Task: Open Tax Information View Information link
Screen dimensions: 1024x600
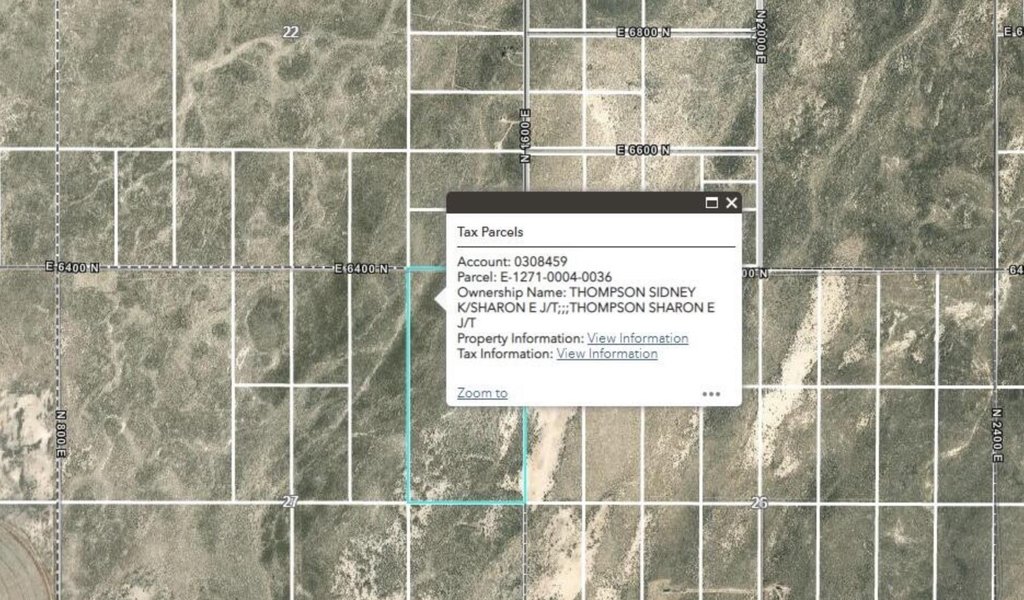Action: tap(607, 354)
